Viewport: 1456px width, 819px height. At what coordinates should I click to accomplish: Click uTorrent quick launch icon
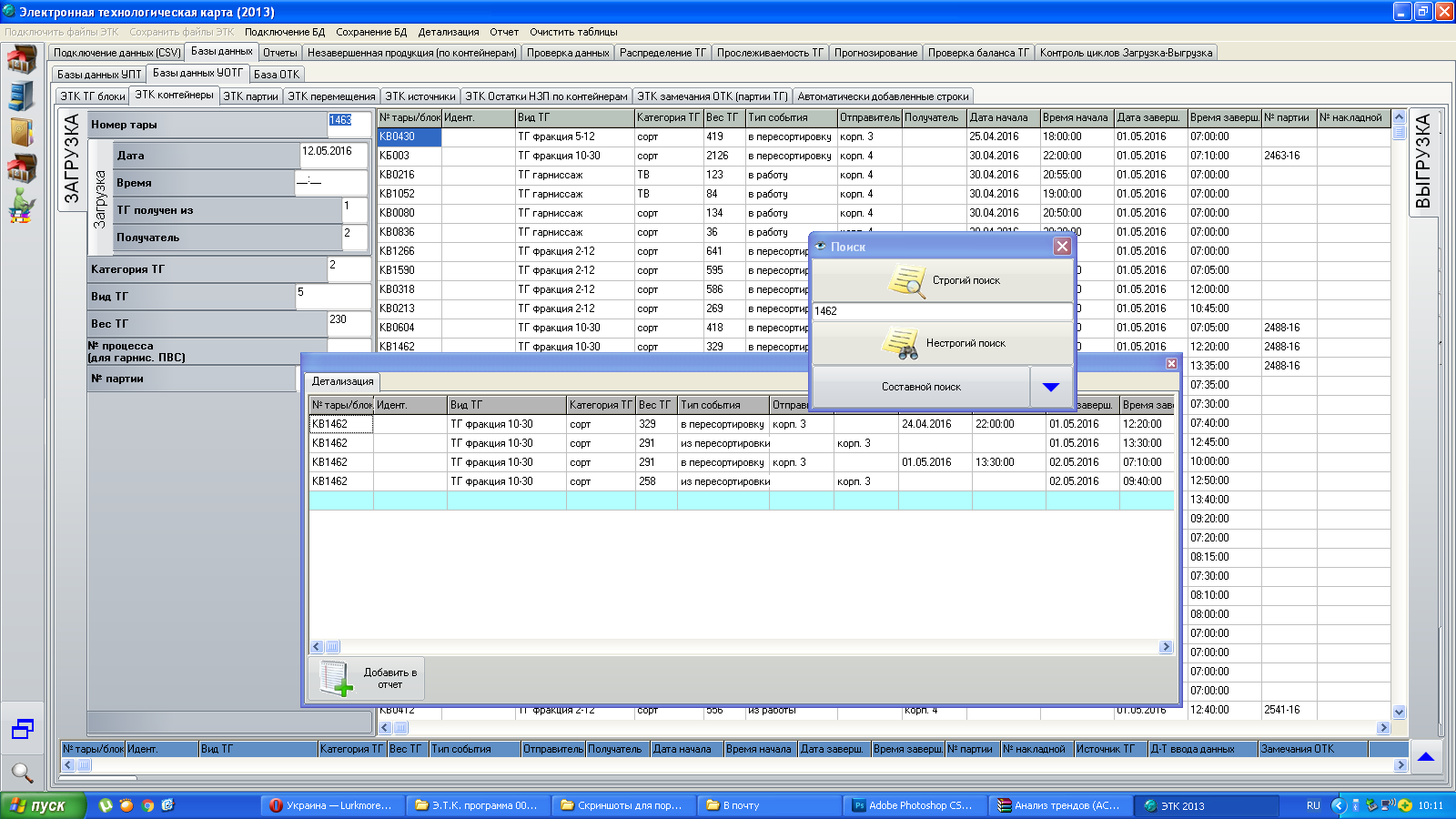point(105,805)
